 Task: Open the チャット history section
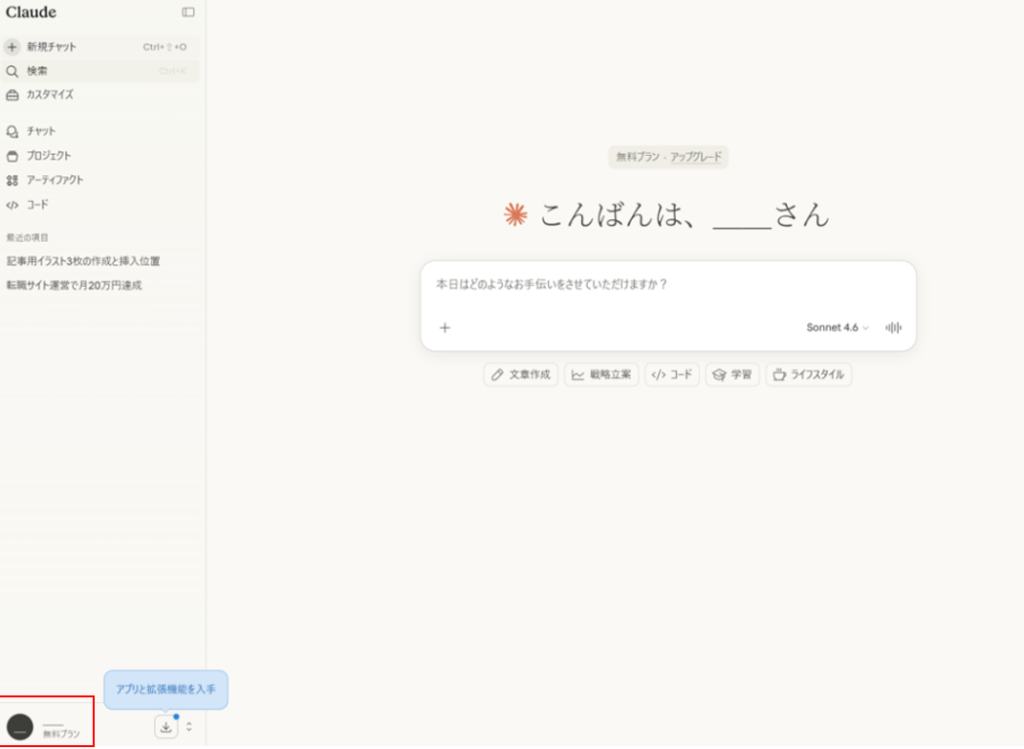pos(42,130)
